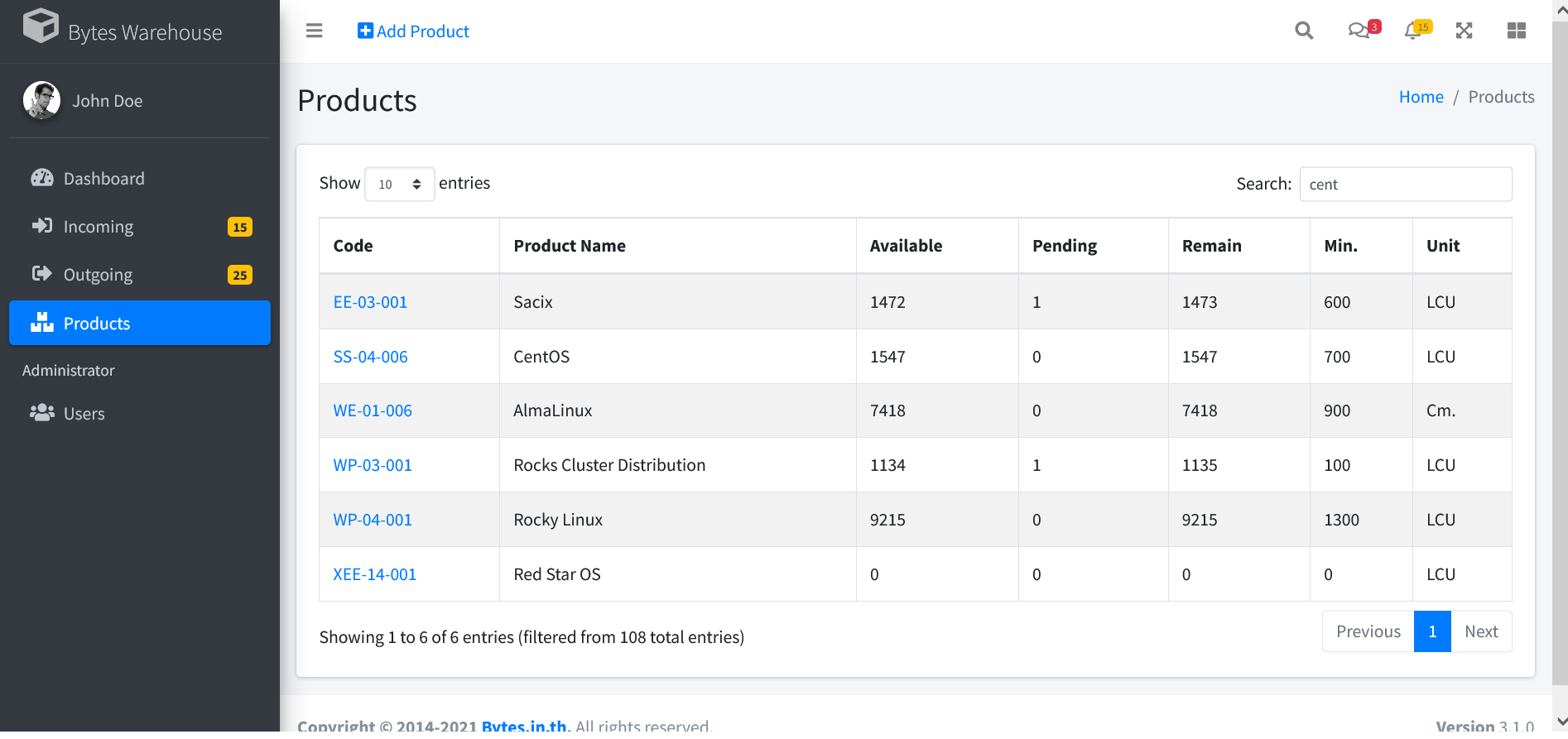The width and height of the screenshot is (1568, 739).
Task: Select the AlmaLinux product name cell
Action: 677,410
